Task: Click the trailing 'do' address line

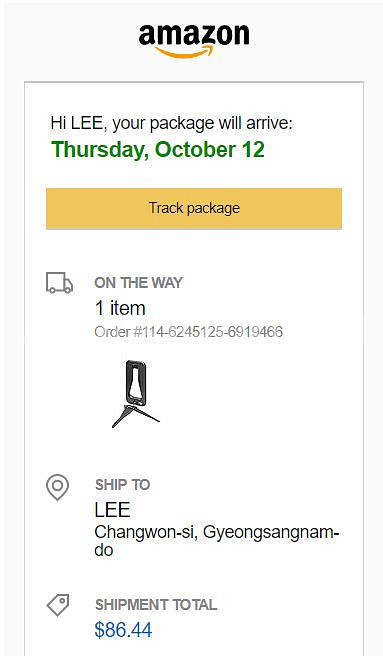Action: pyautogui.click(x=103, y=550)
